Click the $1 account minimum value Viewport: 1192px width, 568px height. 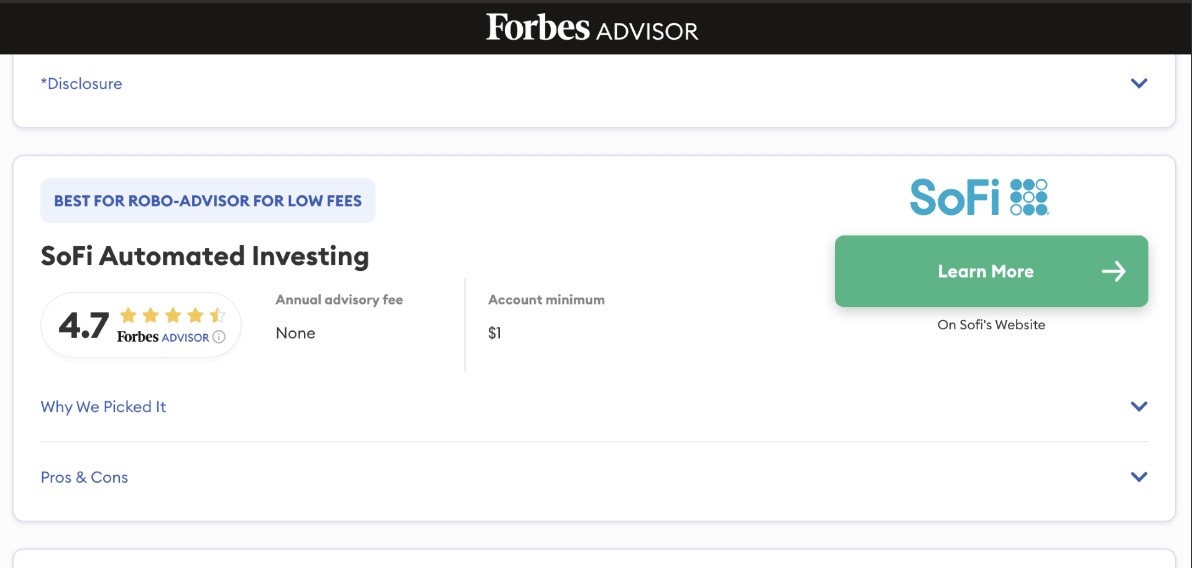coord(495,333)
